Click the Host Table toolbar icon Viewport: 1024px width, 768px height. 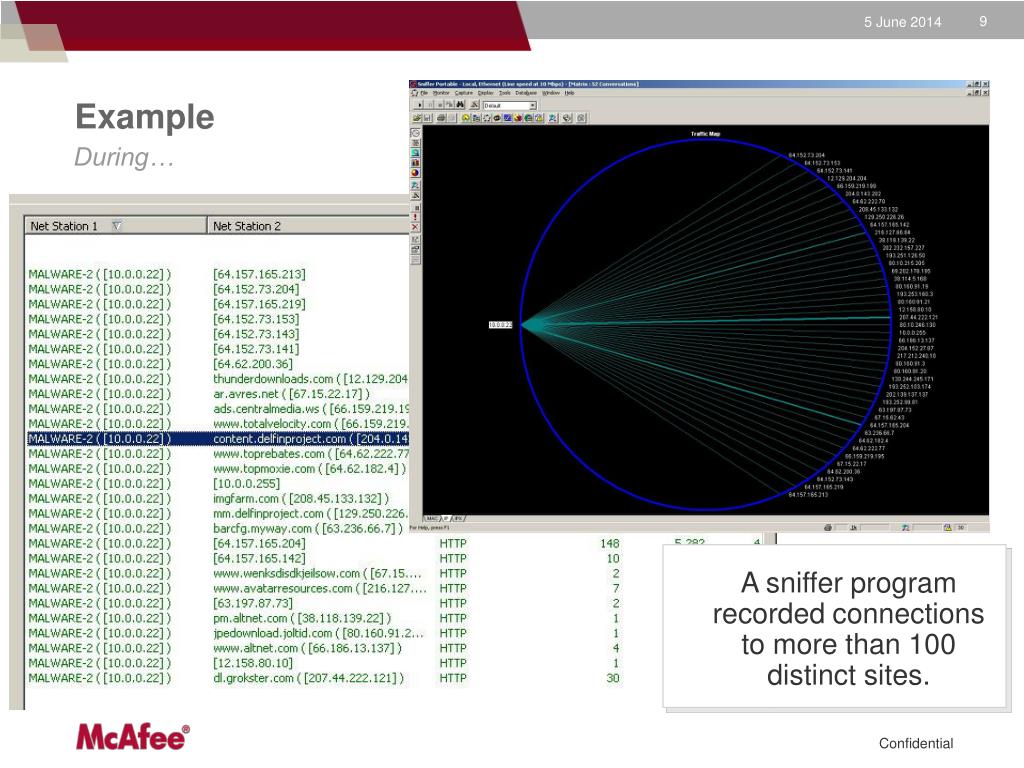click(476, 118)
